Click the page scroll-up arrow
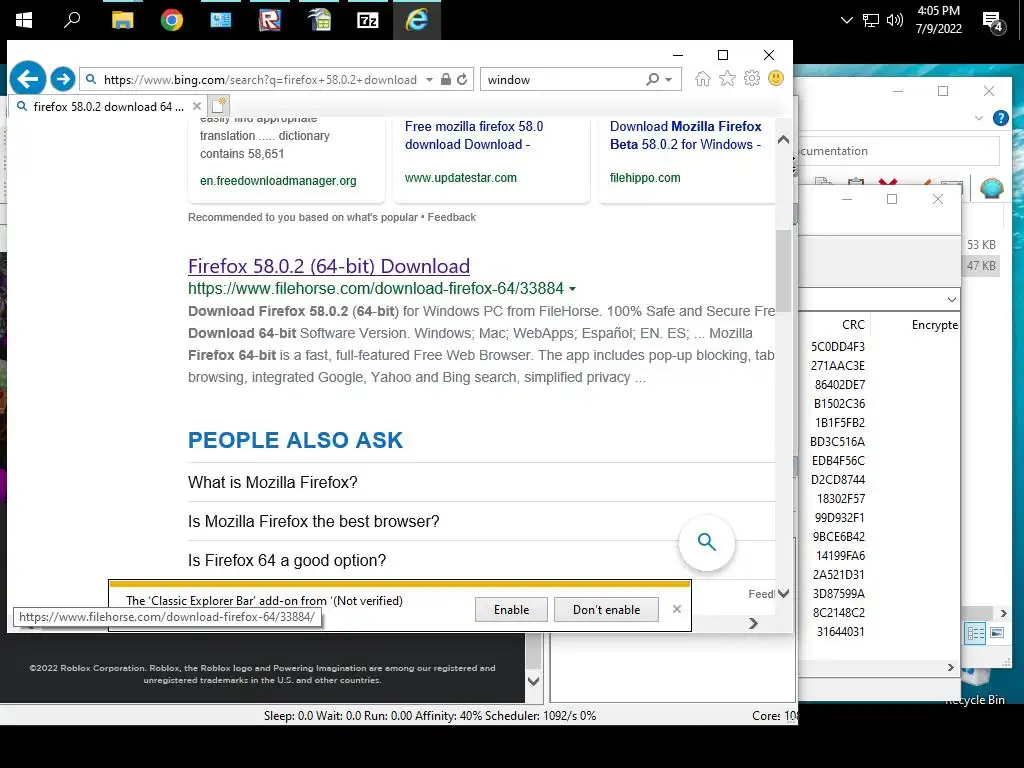The height and width of the screenshot is (768, 1024). [x=783, y=139]
